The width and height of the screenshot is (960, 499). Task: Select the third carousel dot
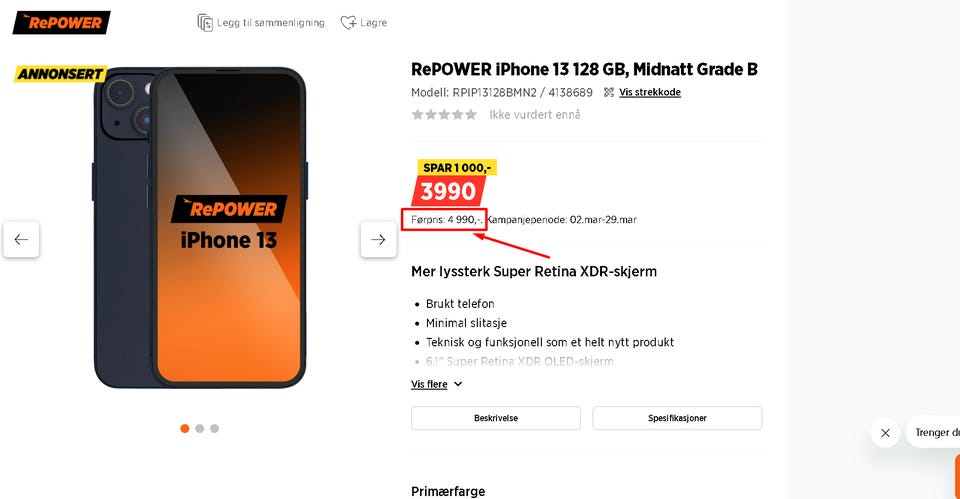coord(214,429)
